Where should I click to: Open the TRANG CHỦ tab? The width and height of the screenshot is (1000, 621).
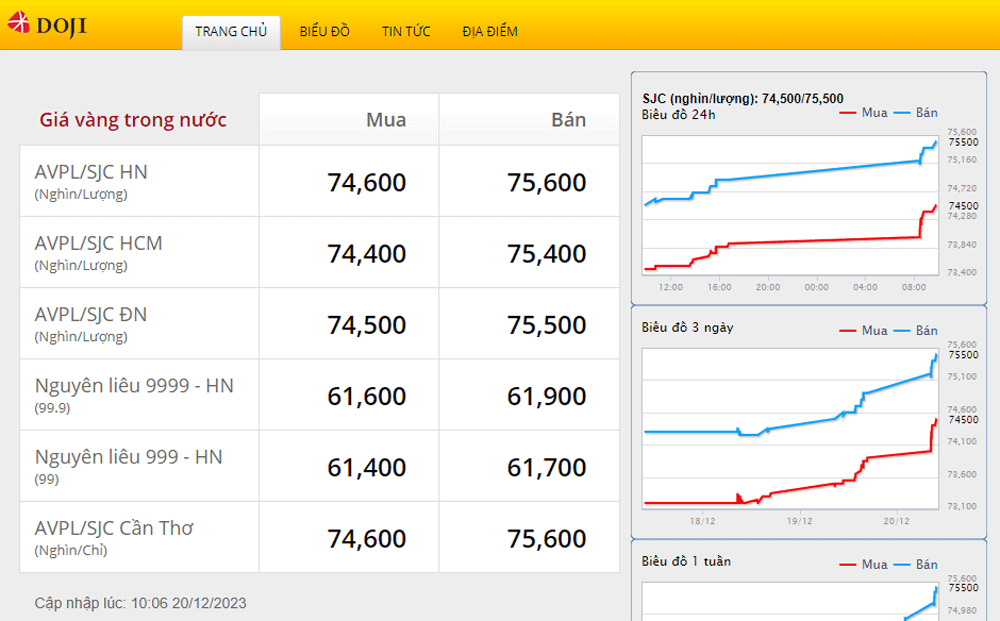231,32
